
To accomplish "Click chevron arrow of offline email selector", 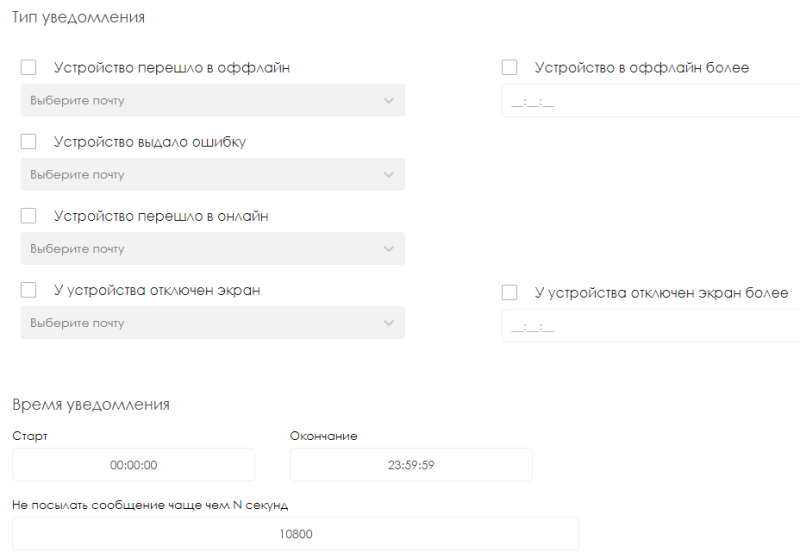I will 389,101.
